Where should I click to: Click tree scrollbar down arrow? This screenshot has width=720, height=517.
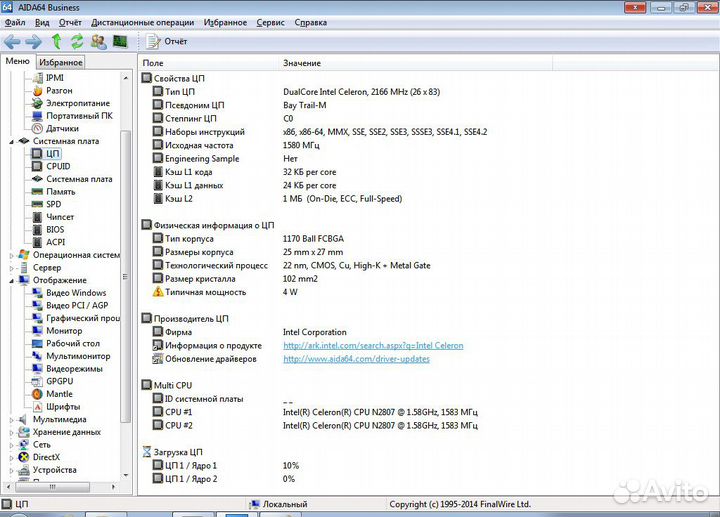click(126, 476)
